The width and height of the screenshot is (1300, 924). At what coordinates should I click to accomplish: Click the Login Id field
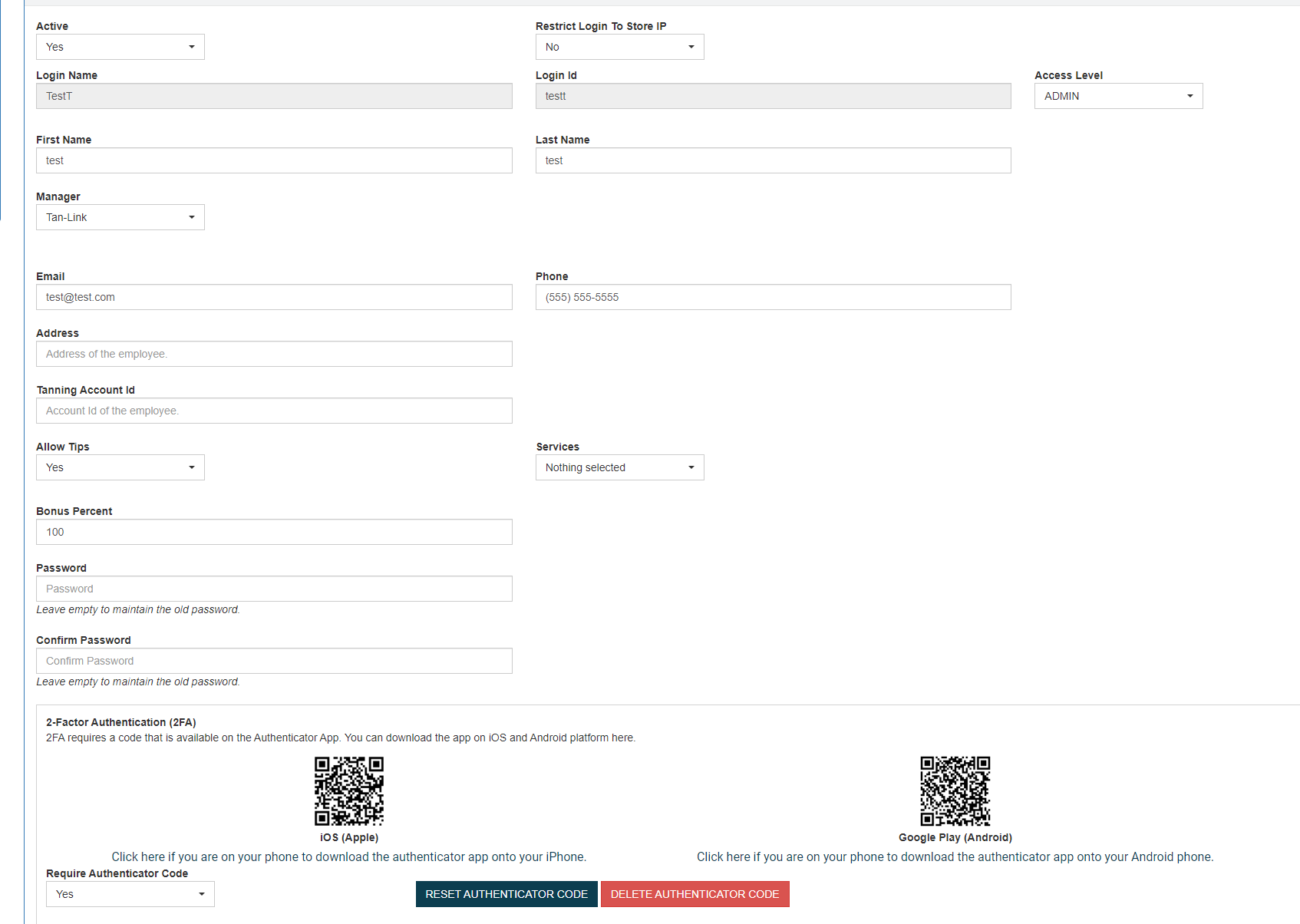point(774,96)
